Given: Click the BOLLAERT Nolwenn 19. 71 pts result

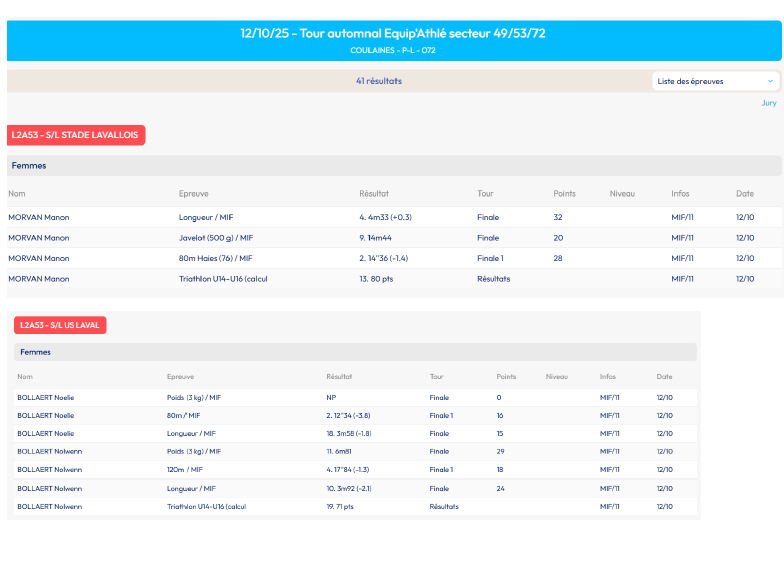Looking at the screenshot, I should point(340,506).
